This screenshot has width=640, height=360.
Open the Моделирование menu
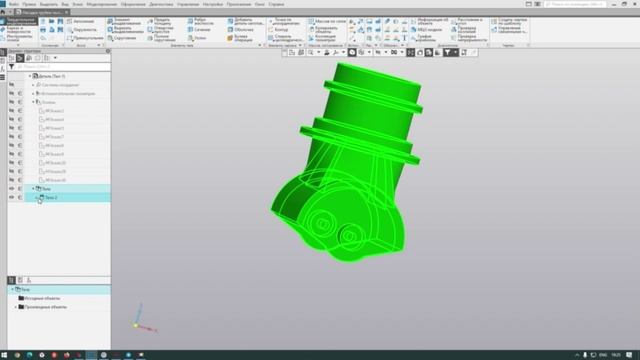pos(102,4)
